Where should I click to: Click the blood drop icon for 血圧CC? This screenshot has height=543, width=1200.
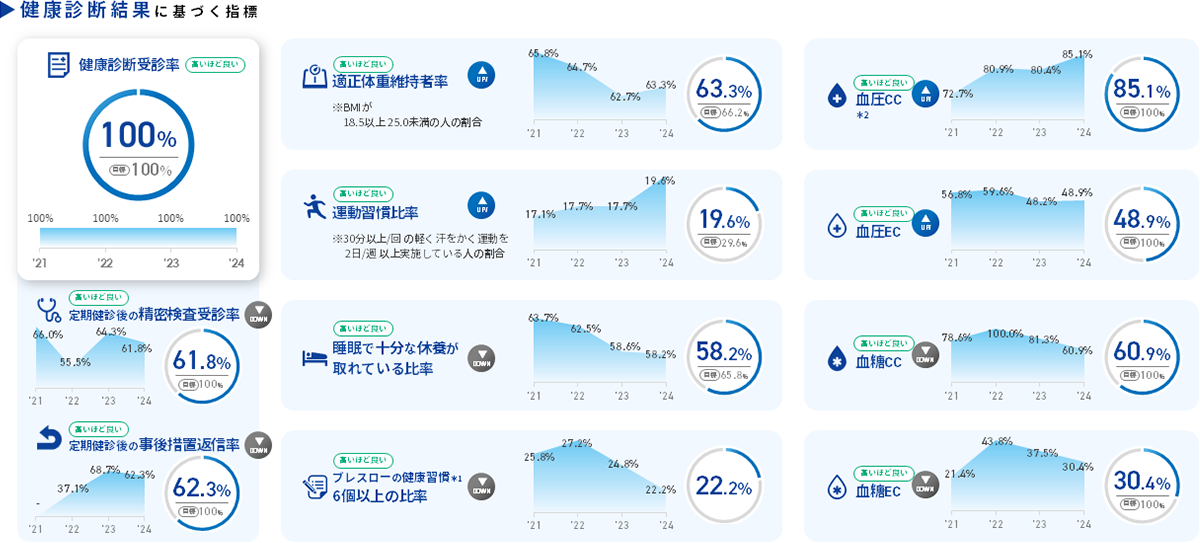click(836, 96)
